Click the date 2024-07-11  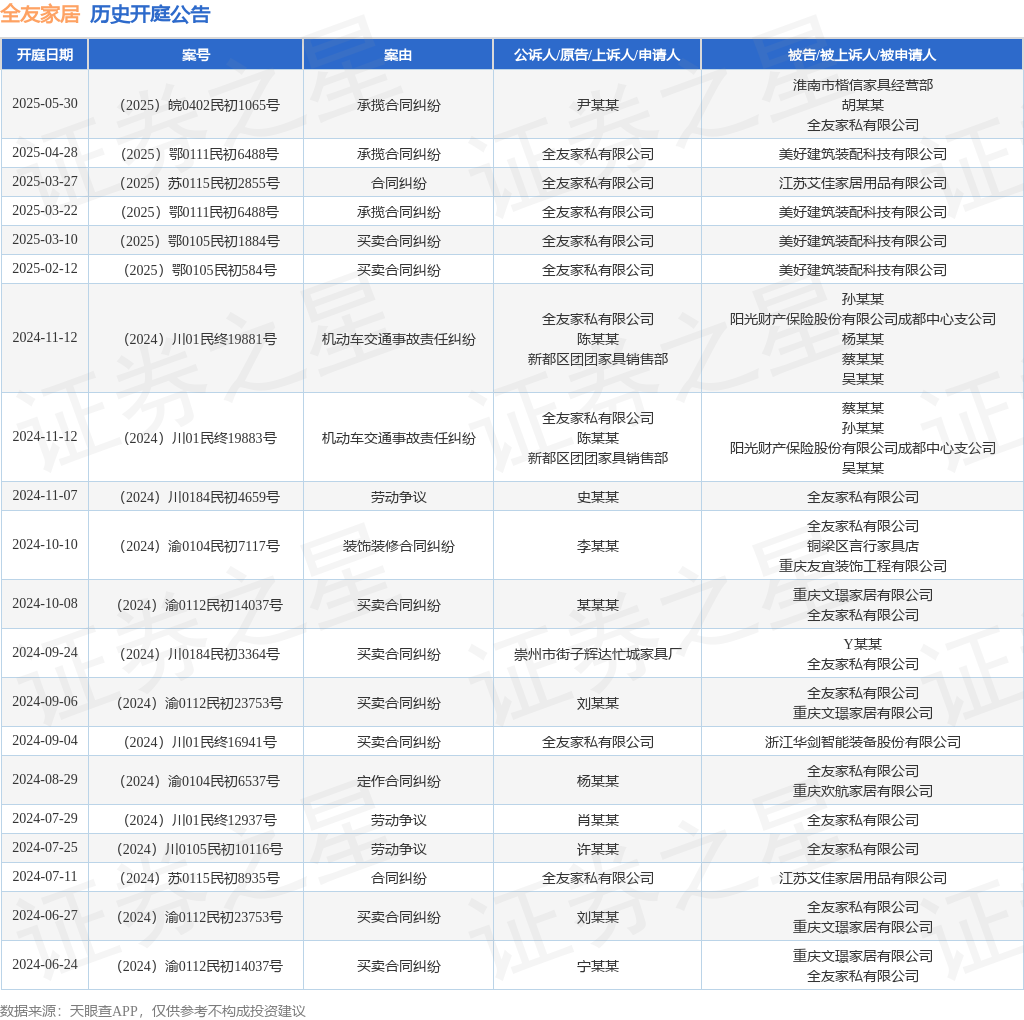tap(45, 876)
